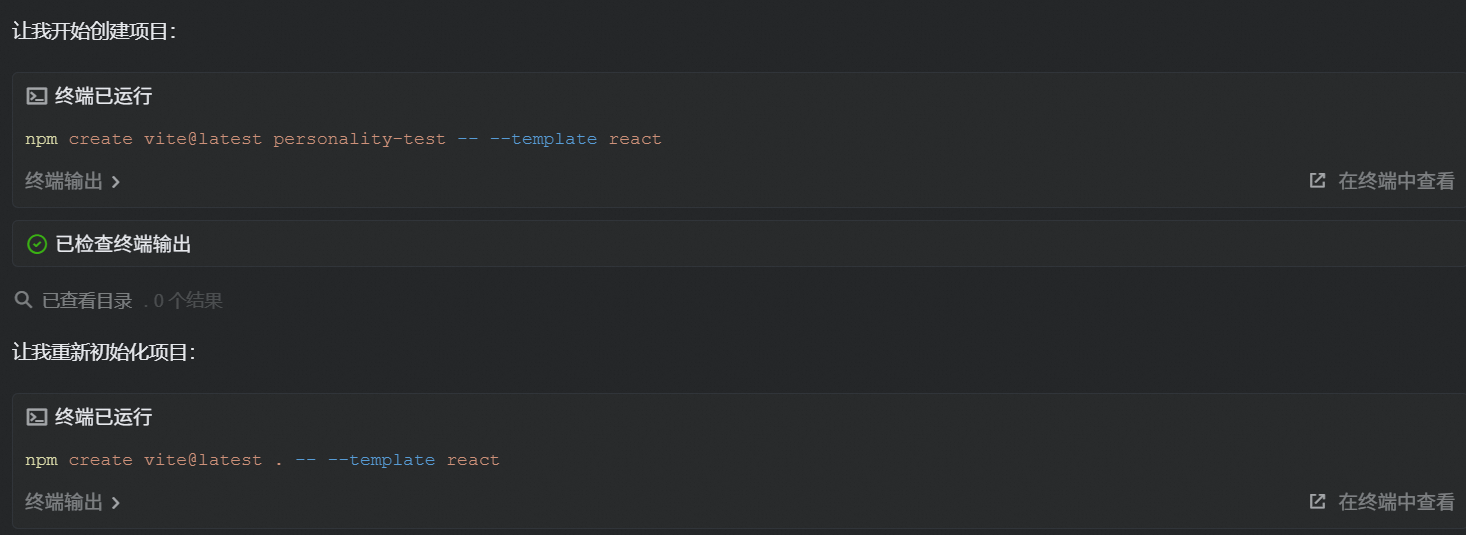
Task: Click the personality-test npm create command line
Action: [x=343, y=139]
